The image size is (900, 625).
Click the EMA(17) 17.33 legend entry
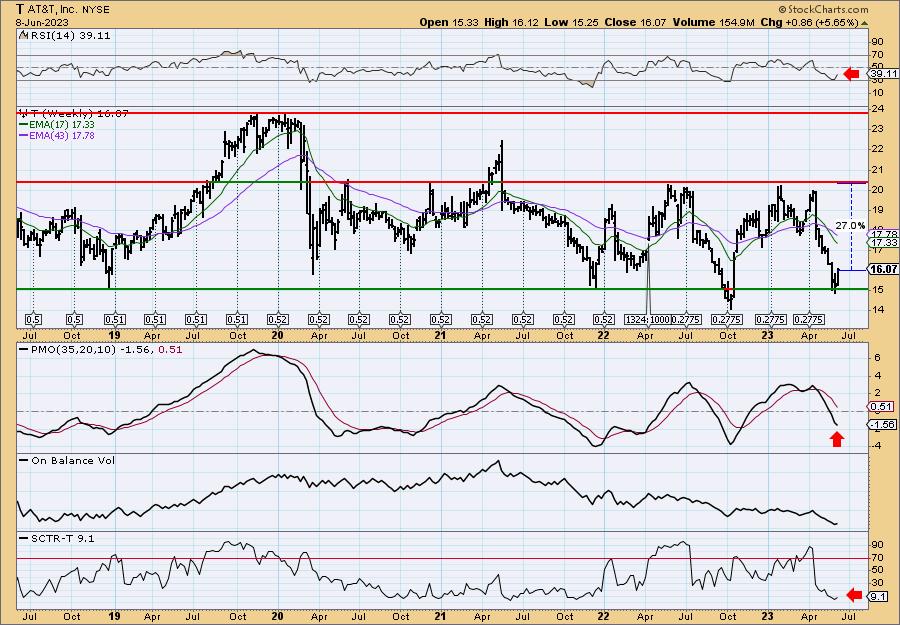pyautogui.click(x=56, y=125)
